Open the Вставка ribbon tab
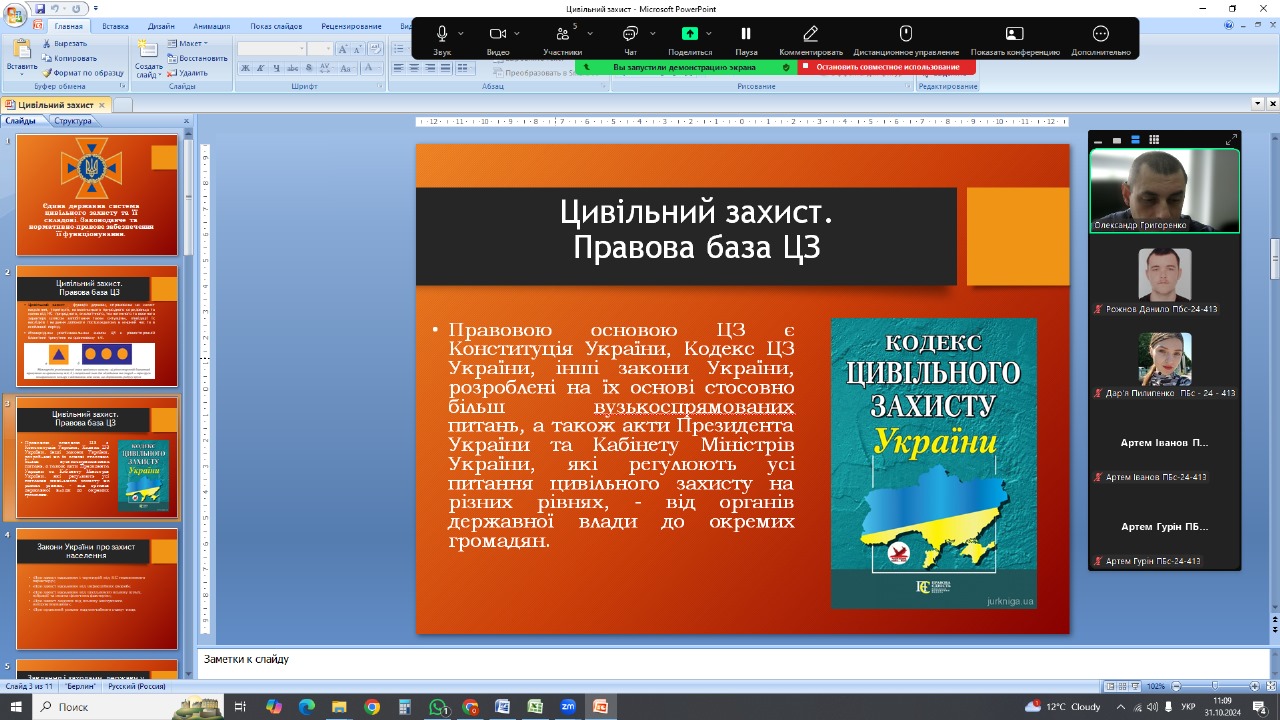This screenshot has width=1280, height=720. [115, 27]
